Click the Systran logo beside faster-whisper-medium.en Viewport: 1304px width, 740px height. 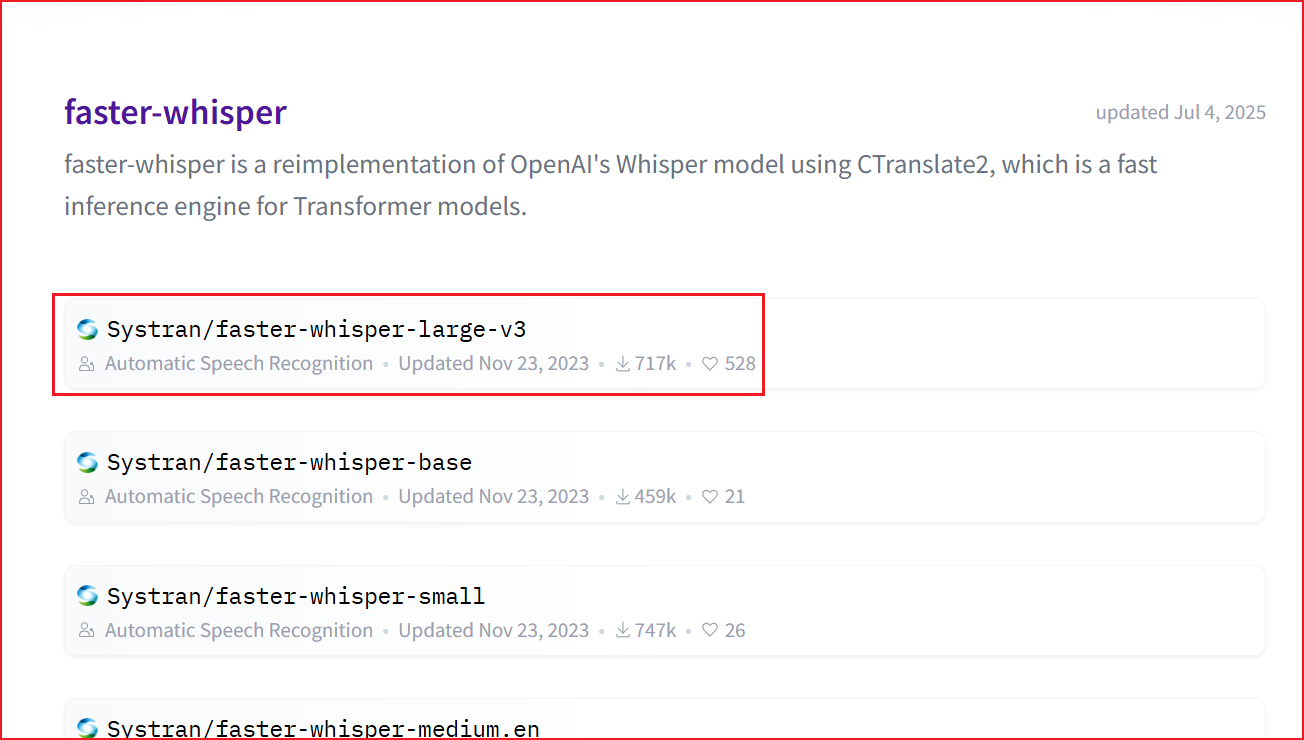point(88,728)
